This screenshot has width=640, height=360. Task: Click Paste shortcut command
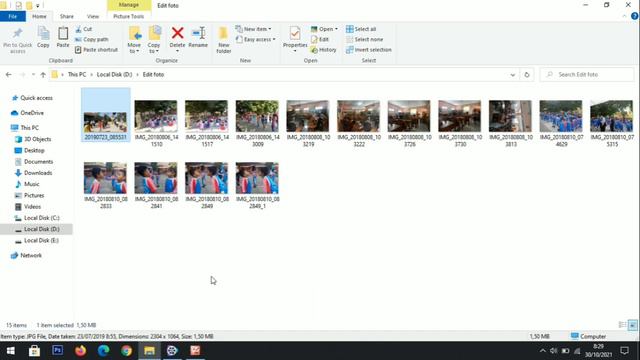pyautogui.click(x=97, y=49)
